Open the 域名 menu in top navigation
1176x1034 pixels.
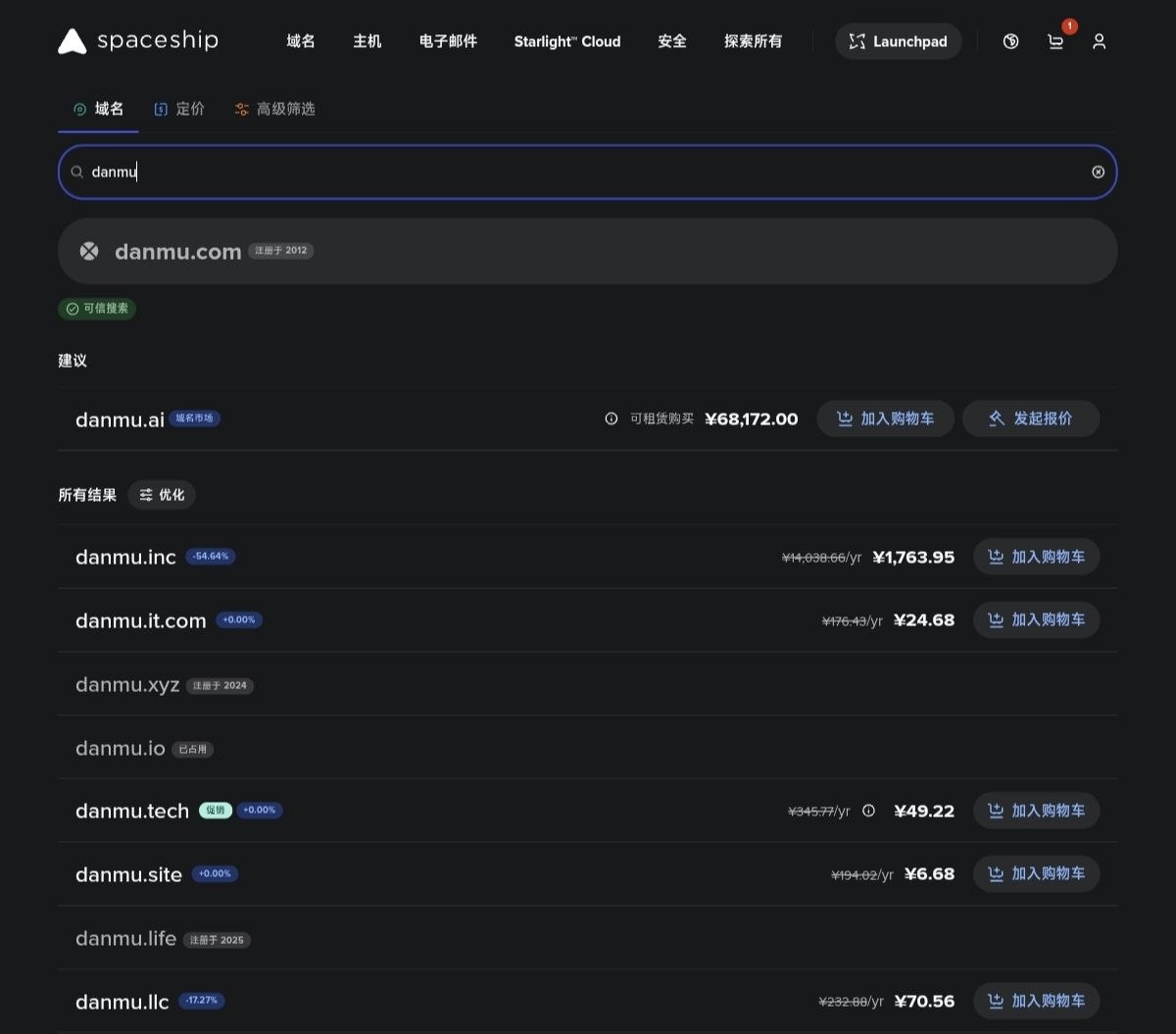301,41
